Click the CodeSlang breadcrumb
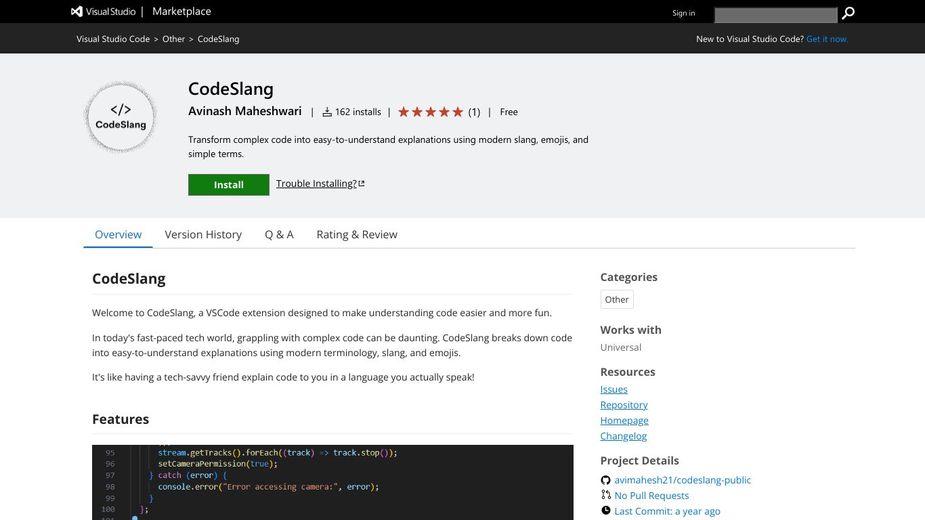The width and height of the screenshot is (925, 520). pyautogui.click(x=218, y=39)
